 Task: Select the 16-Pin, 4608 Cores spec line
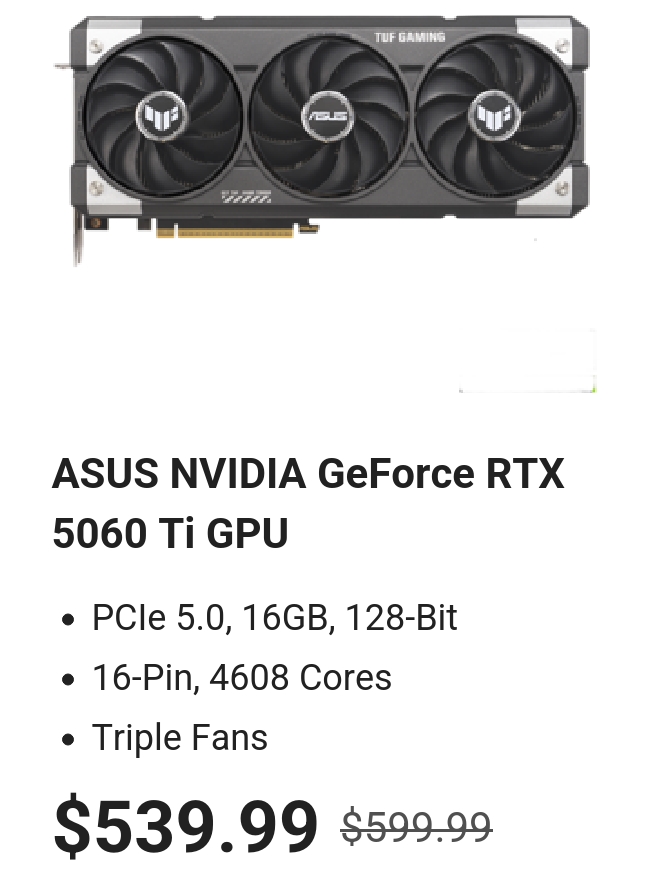pos(242,677)
